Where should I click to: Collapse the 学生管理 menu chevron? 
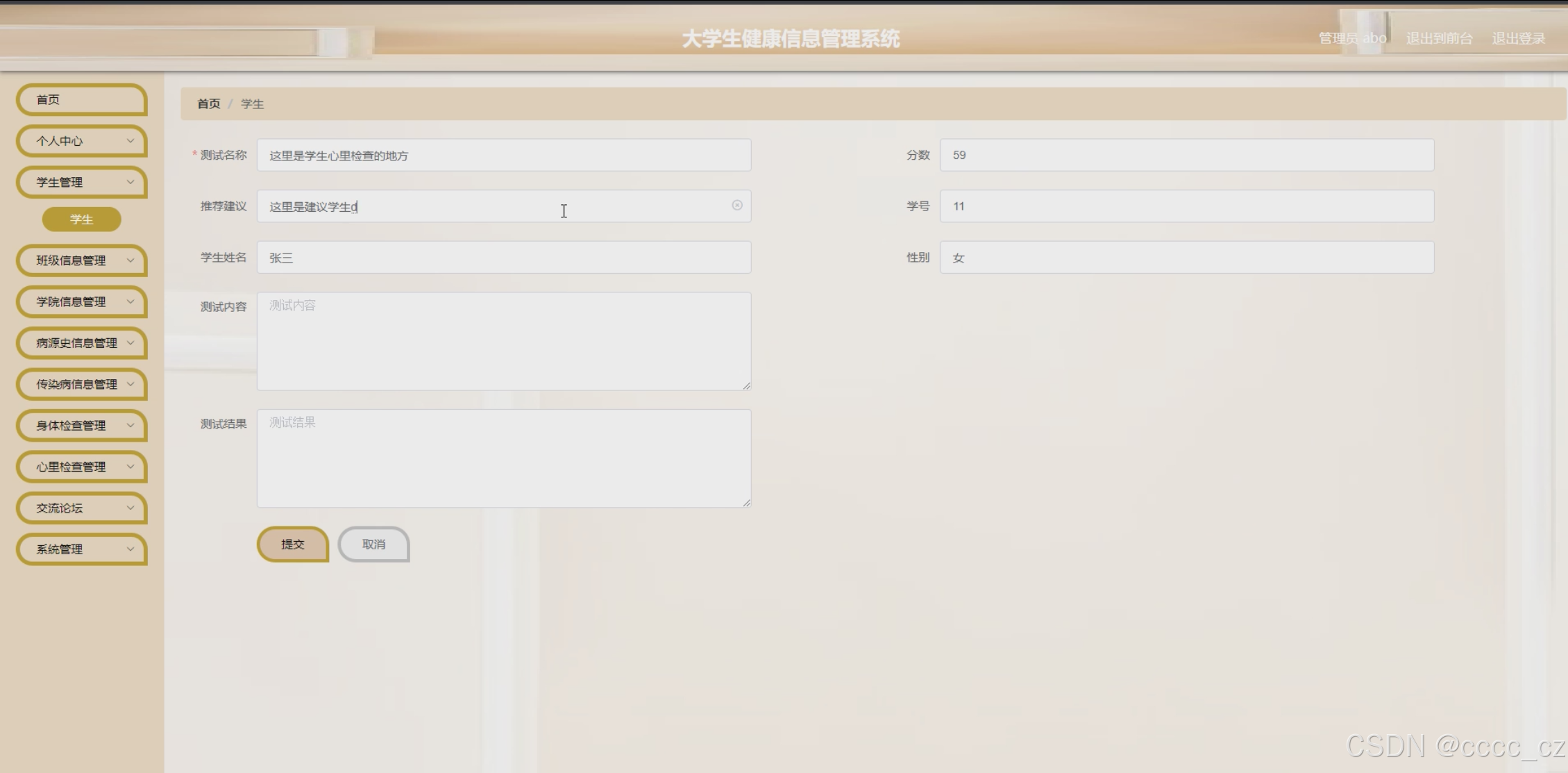pos(130,182)
